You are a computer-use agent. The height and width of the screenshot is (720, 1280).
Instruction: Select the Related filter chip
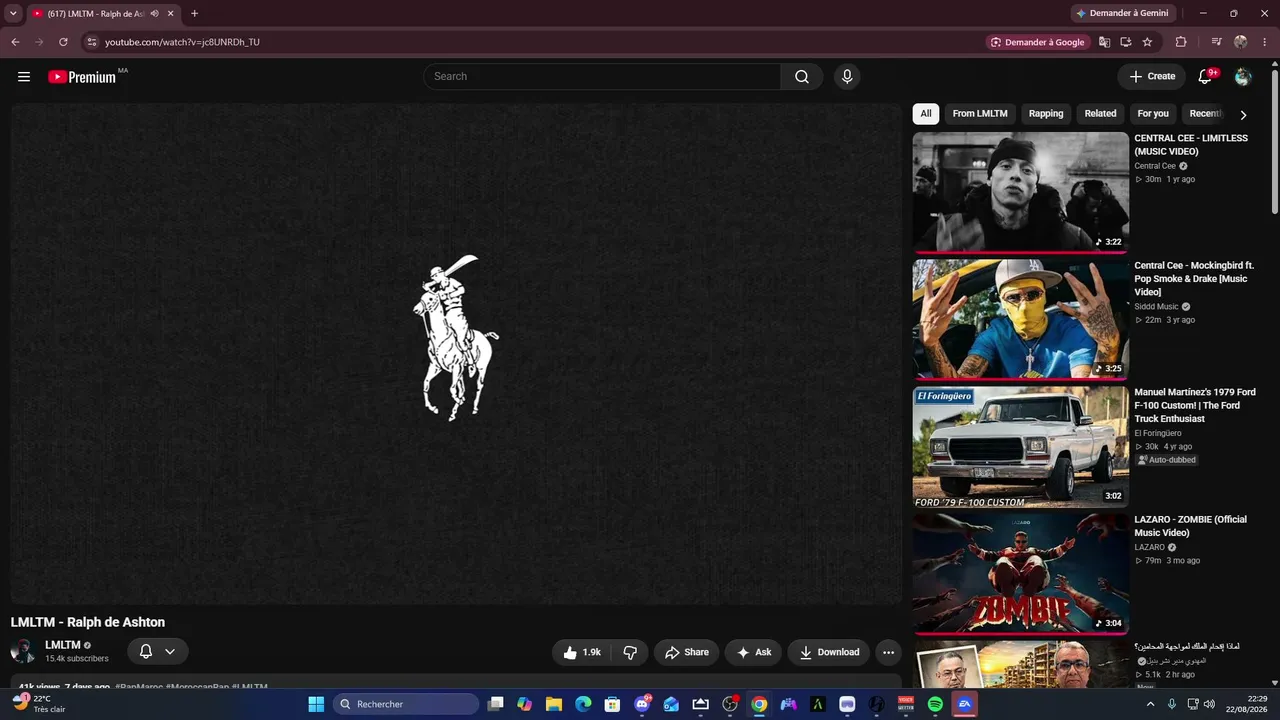(1100, 114)
